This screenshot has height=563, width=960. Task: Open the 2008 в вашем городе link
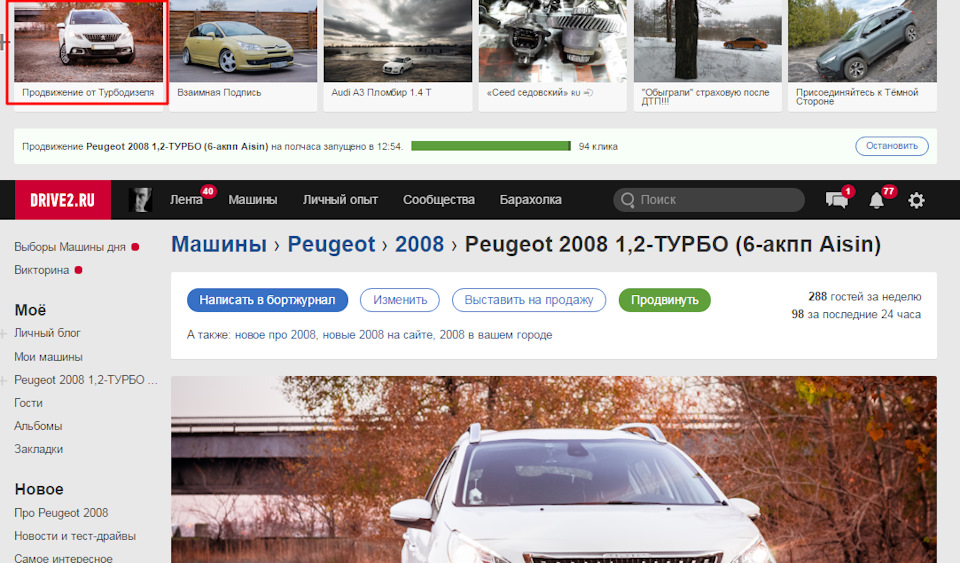coord(496,335)
